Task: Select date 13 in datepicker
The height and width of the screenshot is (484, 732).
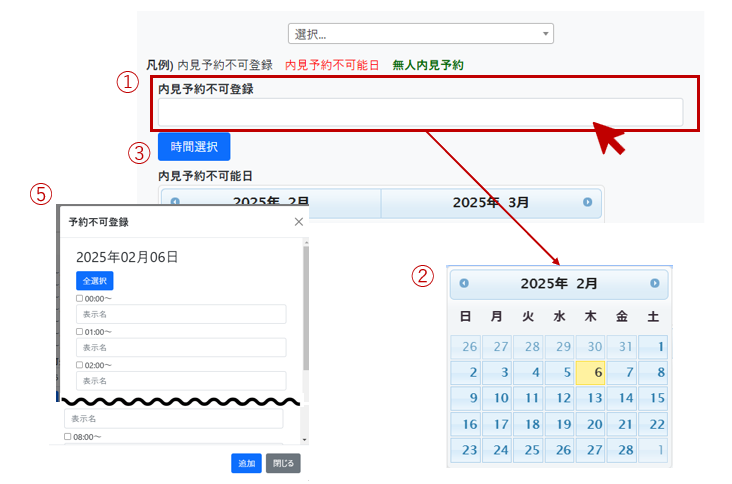Action: pyautogui.click(x=591, y=398)
